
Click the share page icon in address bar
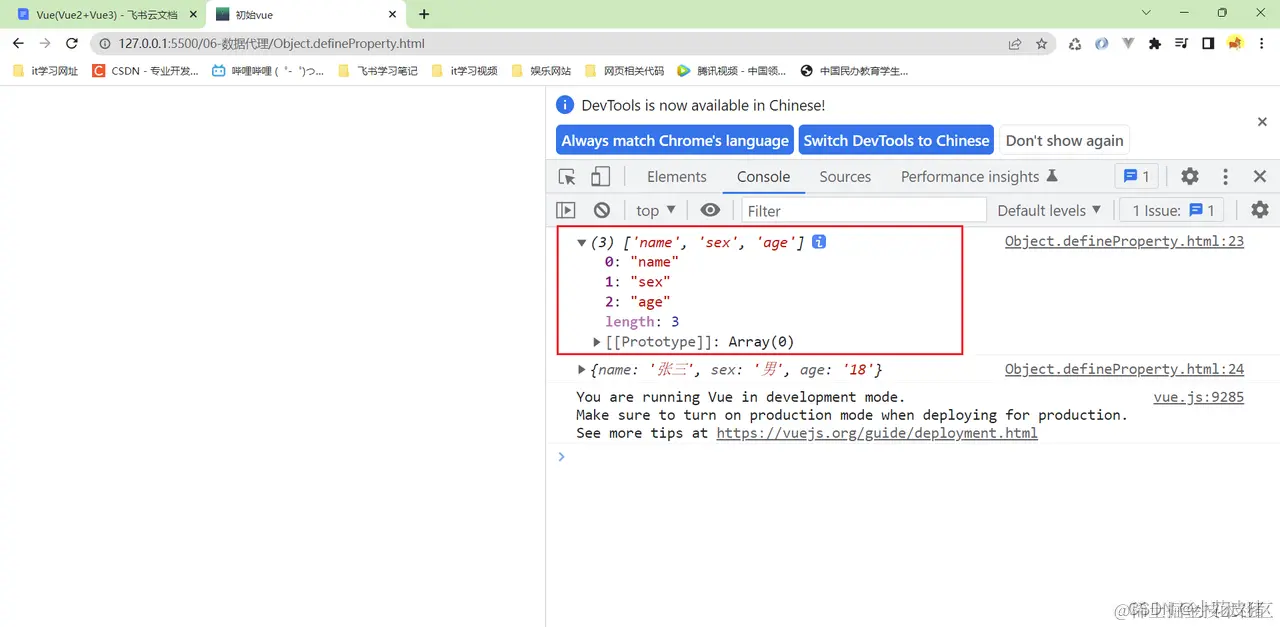(1015, 44)
